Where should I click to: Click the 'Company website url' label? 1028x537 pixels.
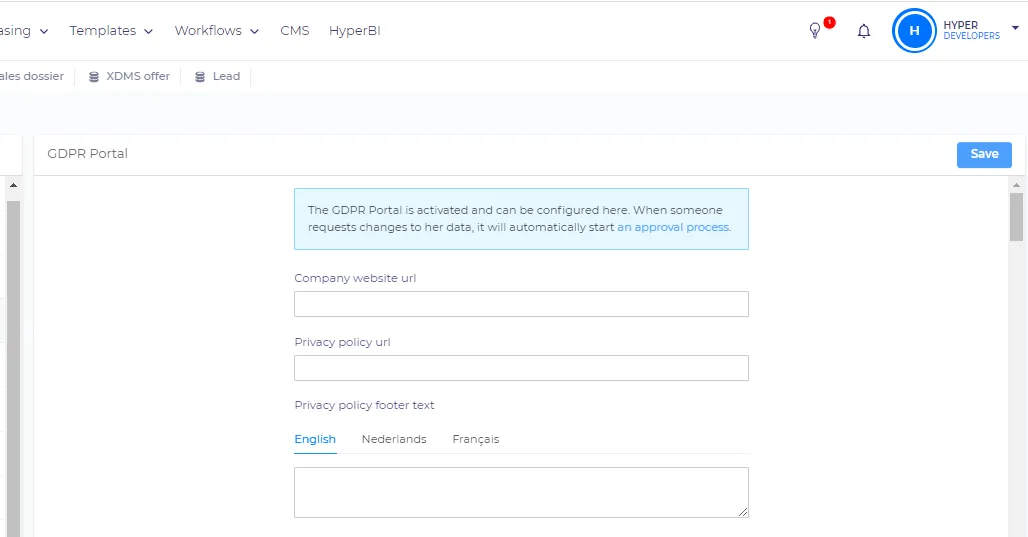(355, 278)
